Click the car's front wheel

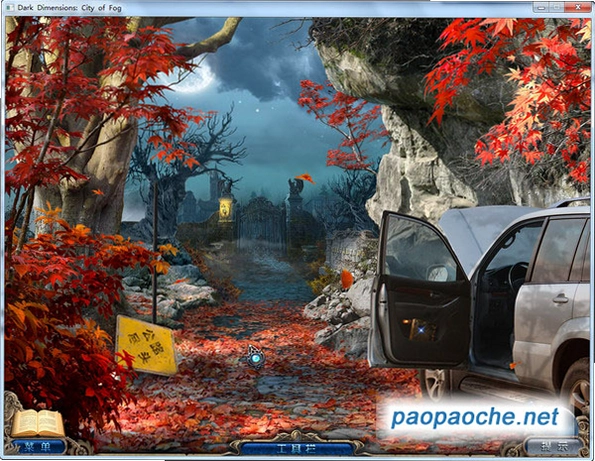(x=434, y=385)
